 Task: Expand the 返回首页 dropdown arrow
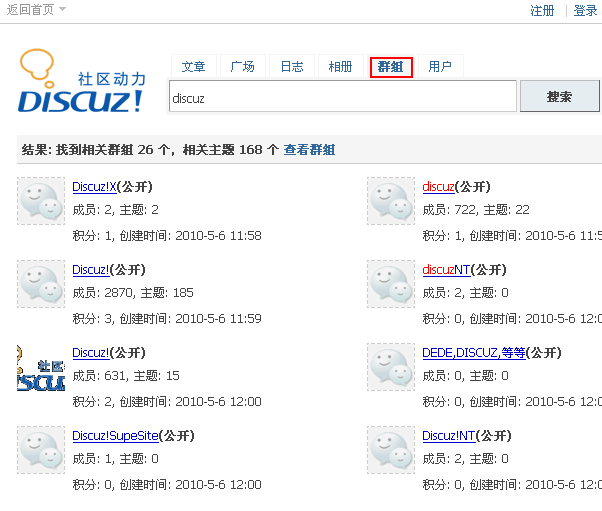click(63, 10)
